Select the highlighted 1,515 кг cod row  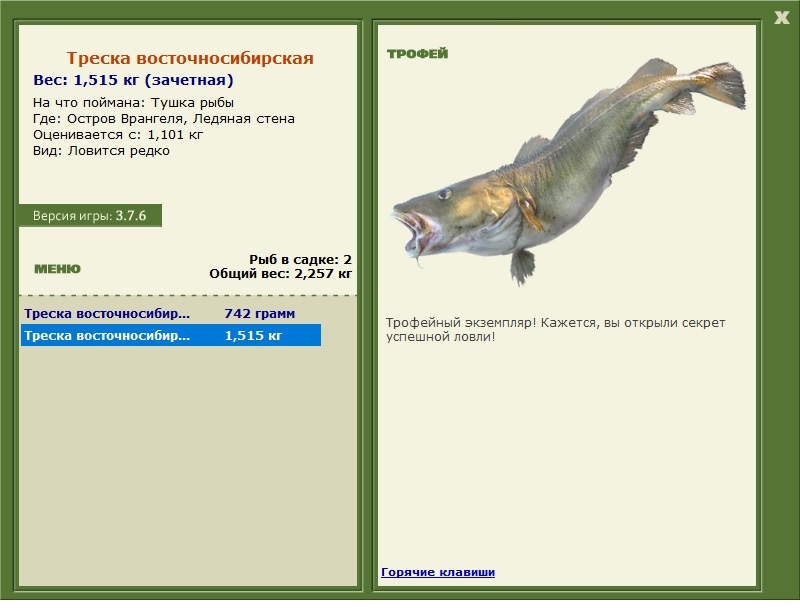171,335
